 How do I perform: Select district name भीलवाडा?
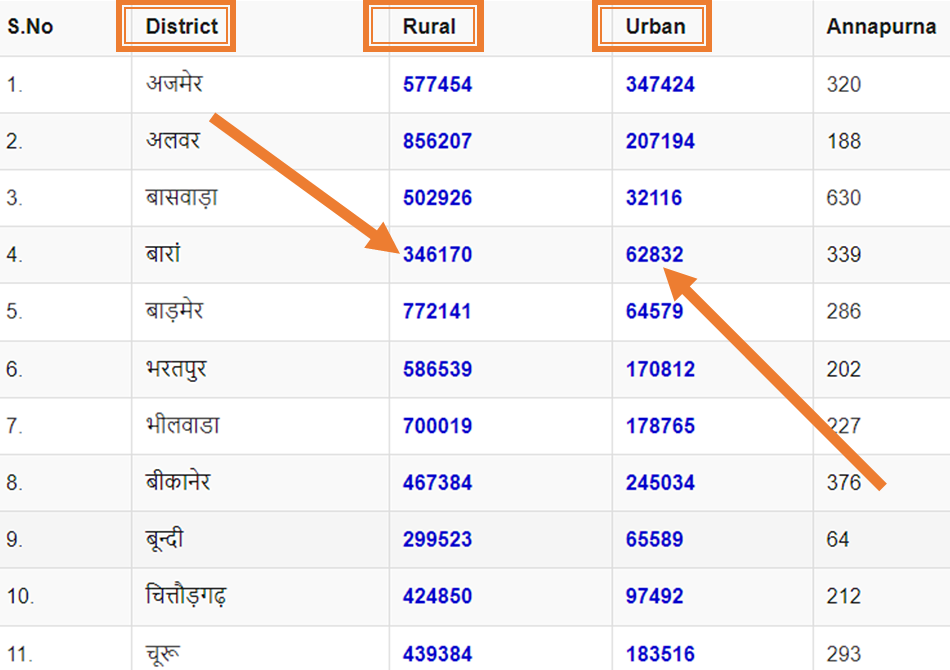point(182,424)
